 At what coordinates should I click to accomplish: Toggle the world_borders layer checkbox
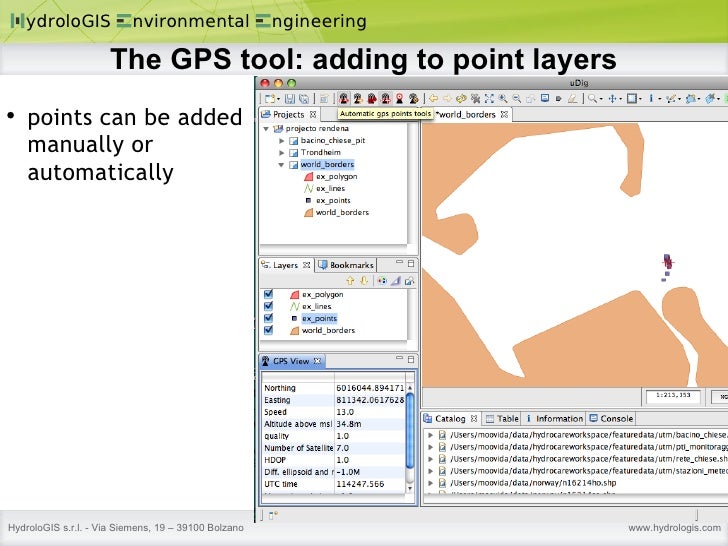(268, 330)
